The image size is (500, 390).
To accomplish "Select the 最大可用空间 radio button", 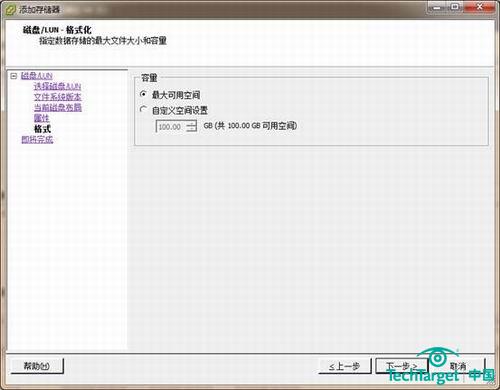I will [143, 94].
